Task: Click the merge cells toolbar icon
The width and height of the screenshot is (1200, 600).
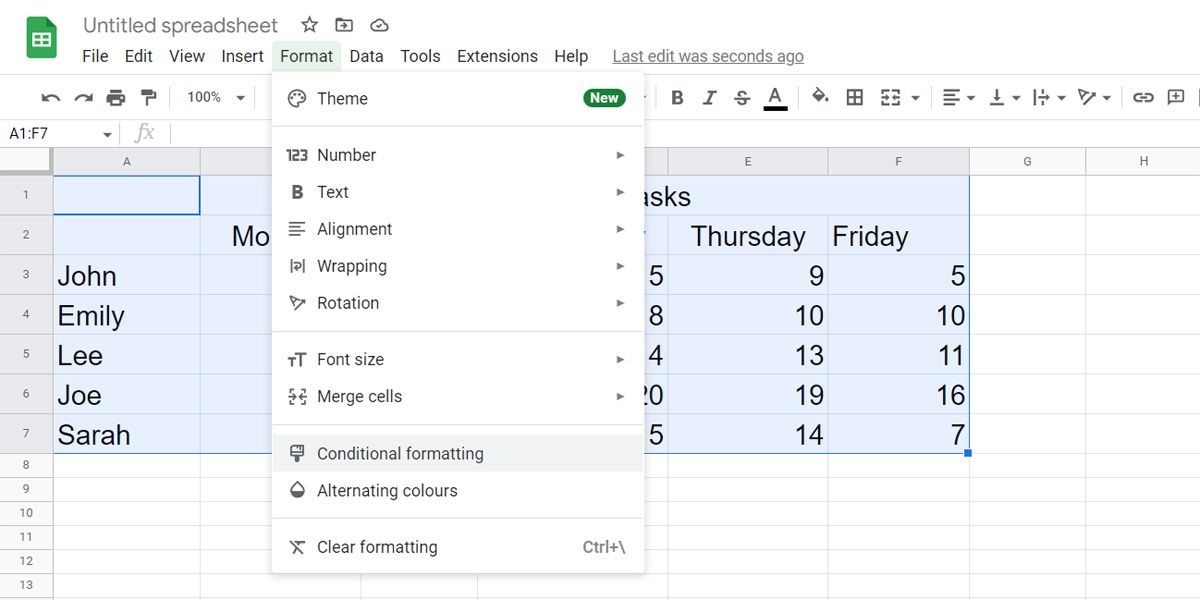Action: click(x=890, y=97)
